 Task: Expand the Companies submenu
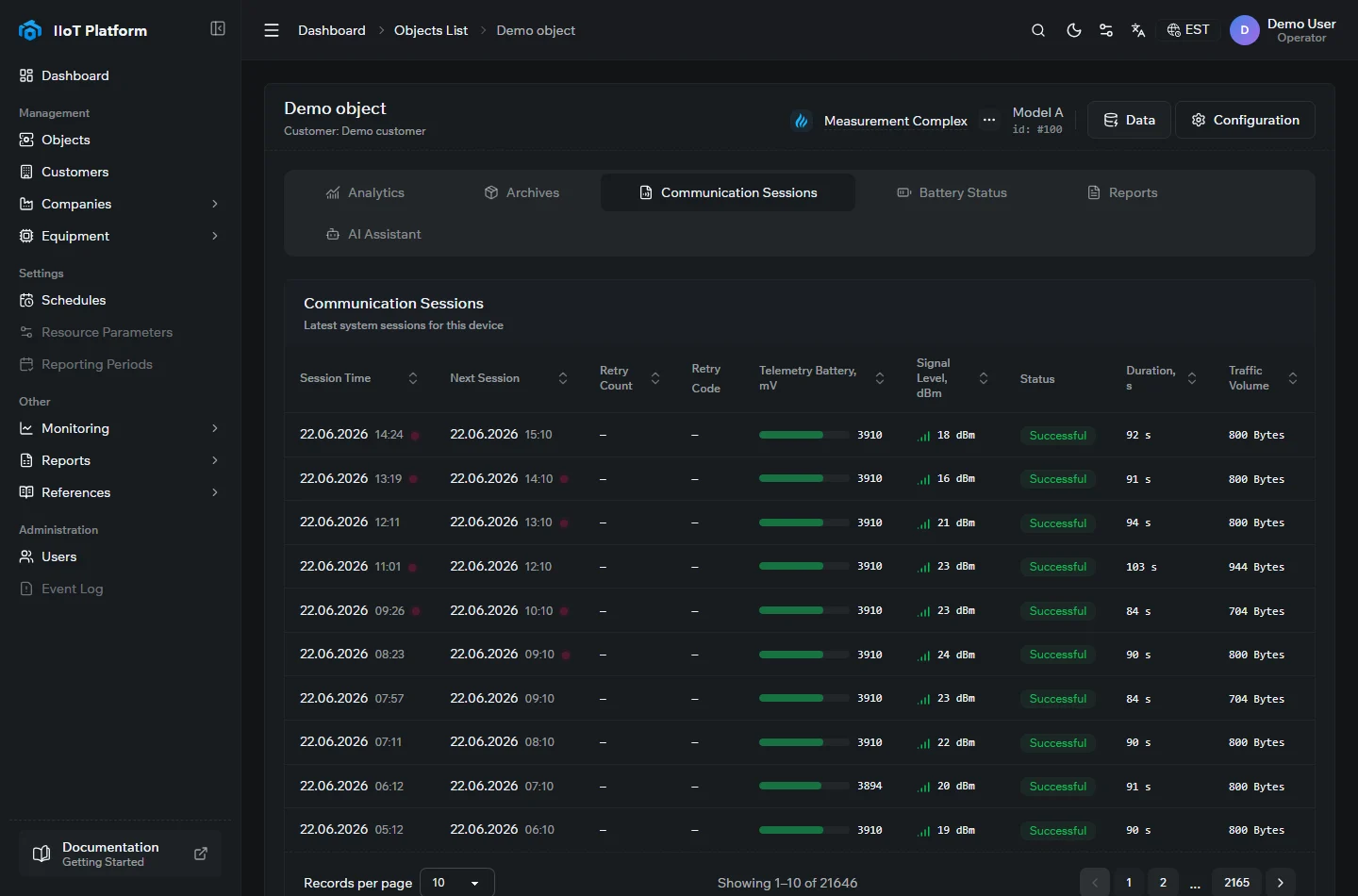pos(120,204)
